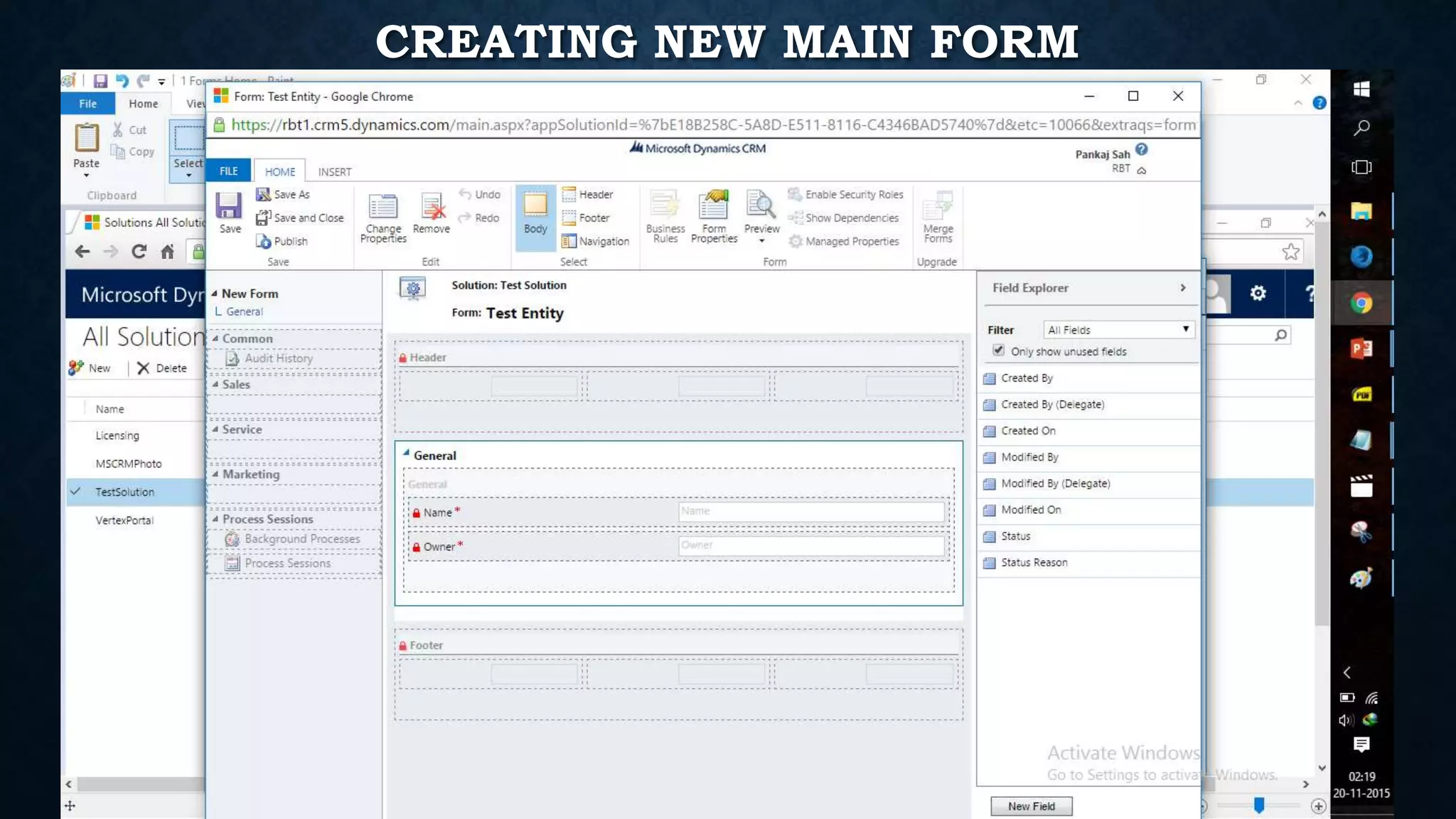Open taskbar search magnifier
The image size is (1456, 819).
coord(1361,128)
